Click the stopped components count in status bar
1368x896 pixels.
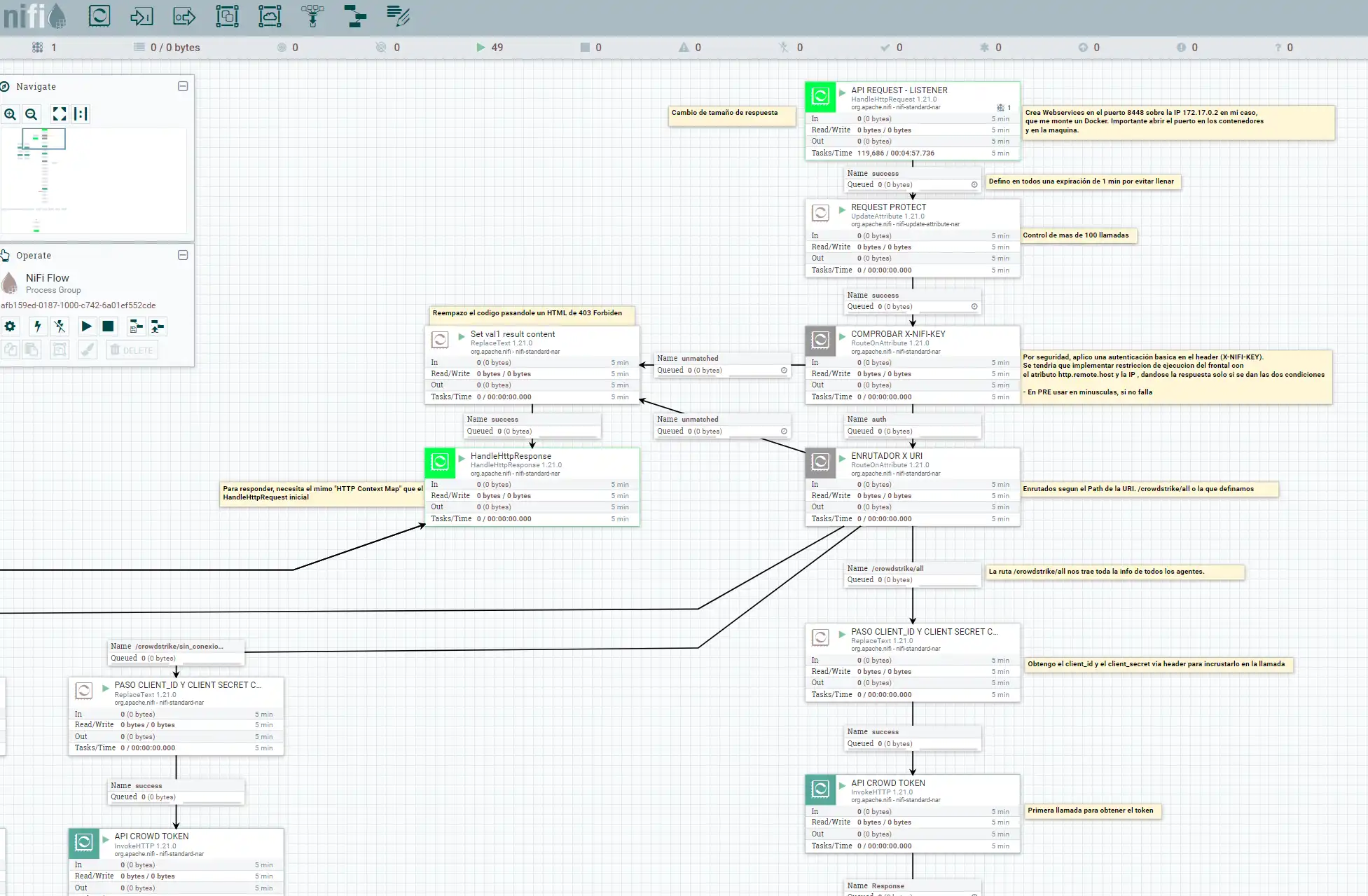[x=590, y=47]
